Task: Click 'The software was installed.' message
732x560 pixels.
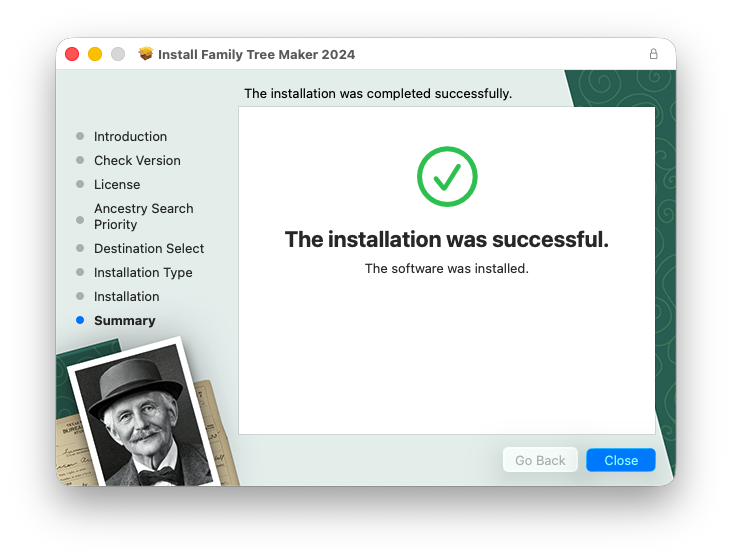Action: click(447, 268)
